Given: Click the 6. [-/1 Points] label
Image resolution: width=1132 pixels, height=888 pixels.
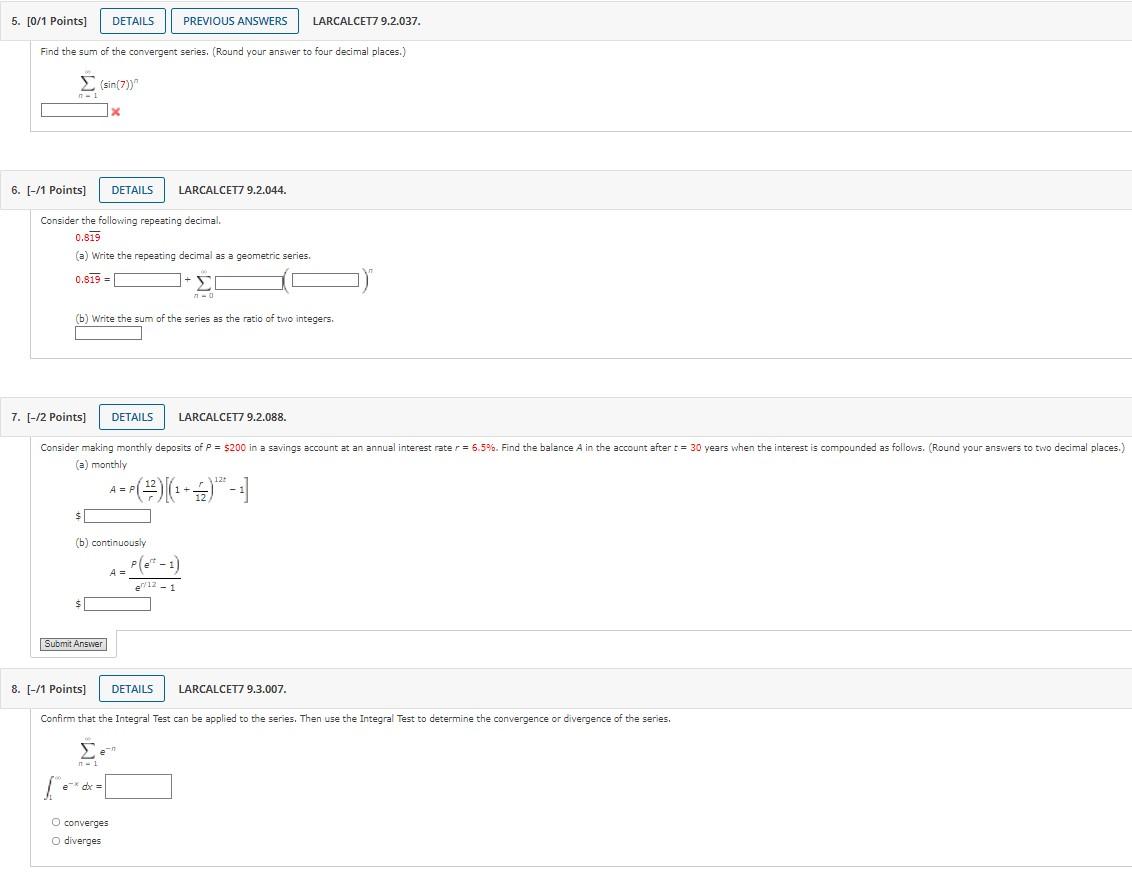Looking at the screenshot, I should [48, 190].
